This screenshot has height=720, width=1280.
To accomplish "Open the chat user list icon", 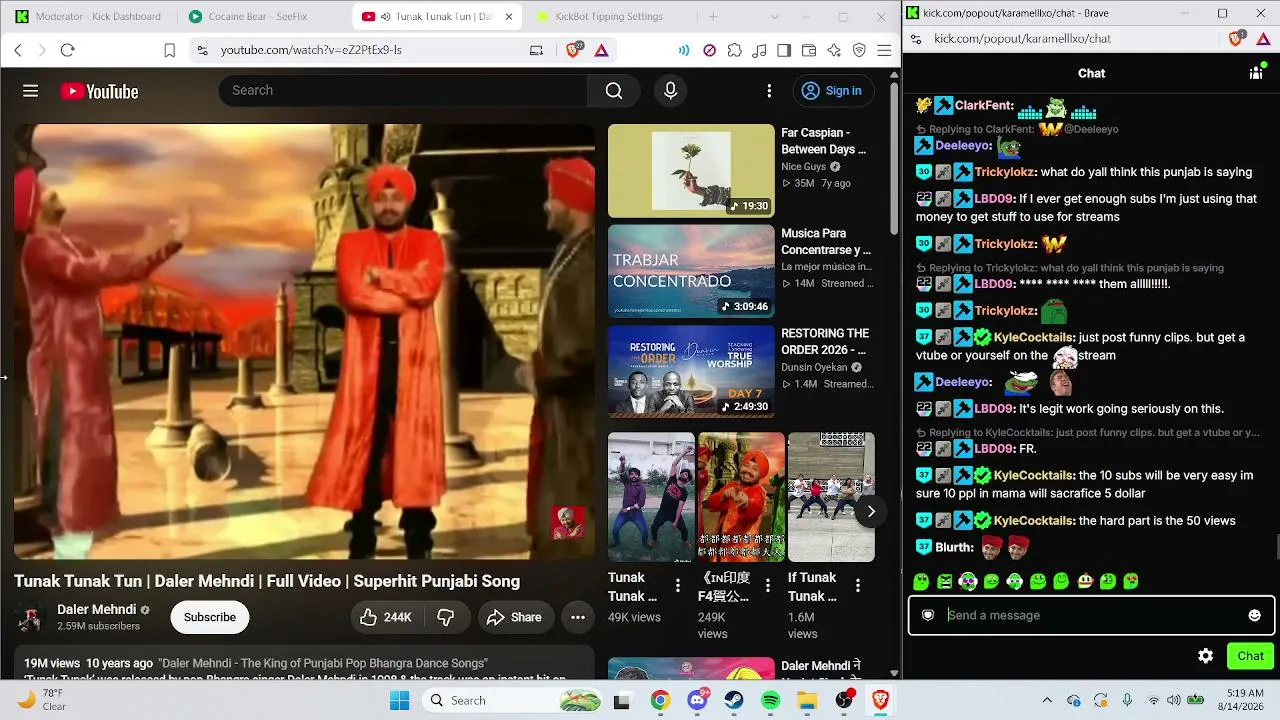I will point(1256,73).
